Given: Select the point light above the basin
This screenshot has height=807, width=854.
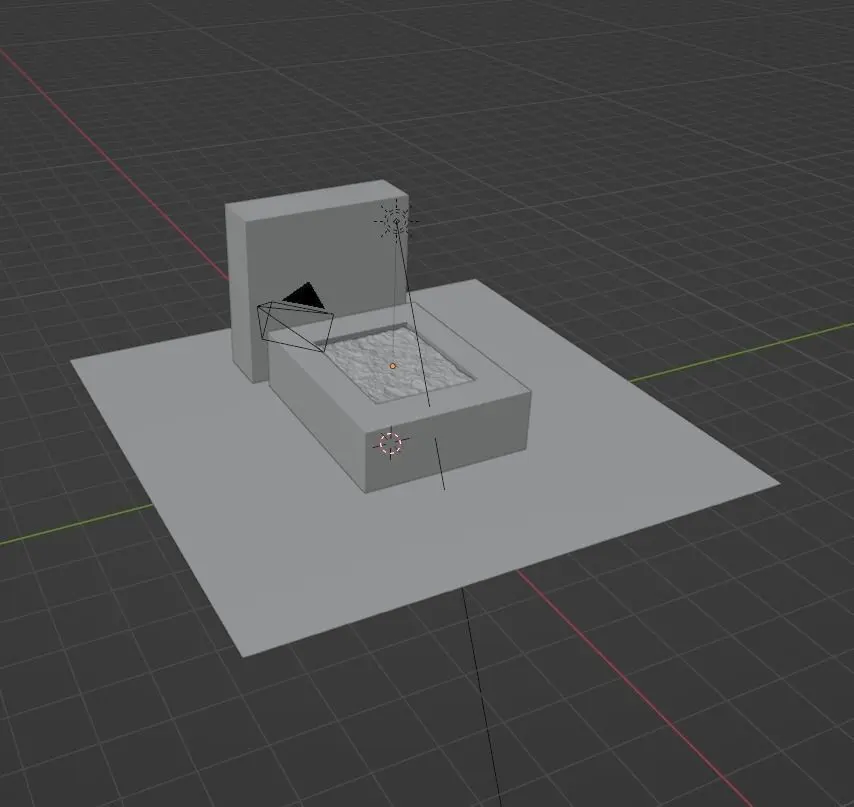Looking at the screenshot, I should [396, 222].
